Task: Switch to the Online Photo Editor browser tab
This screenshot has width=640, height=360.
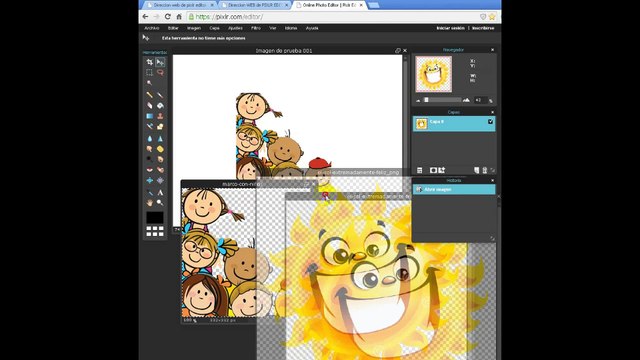Action: (x=329, y=5)
